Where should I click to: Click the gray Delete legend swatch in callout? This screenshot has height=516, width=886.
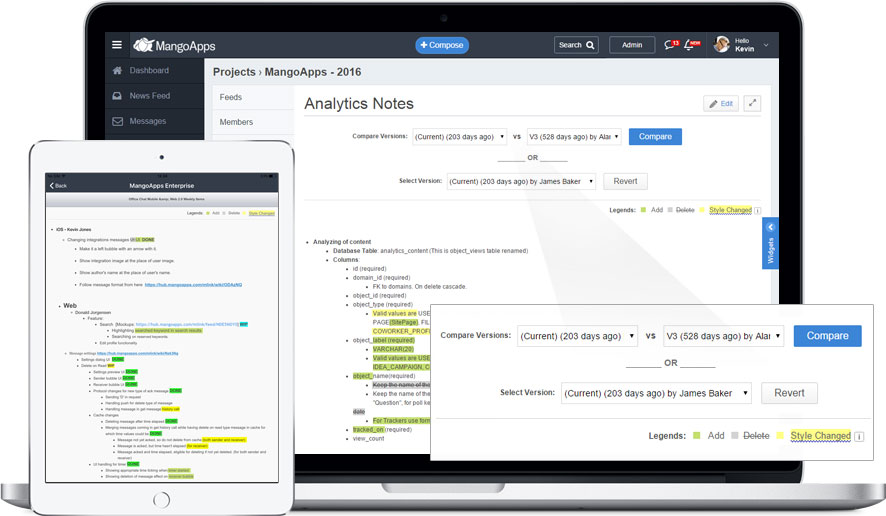735,436
